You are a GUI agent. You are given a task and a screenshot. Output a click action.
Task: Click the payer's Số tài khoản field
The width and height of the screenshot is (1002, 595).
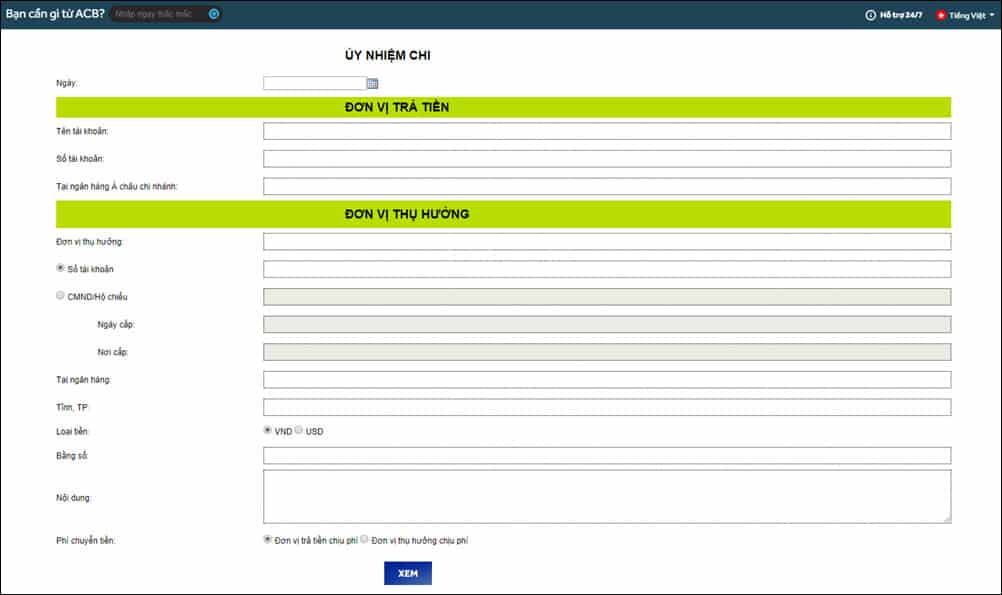tap(606, 159)
